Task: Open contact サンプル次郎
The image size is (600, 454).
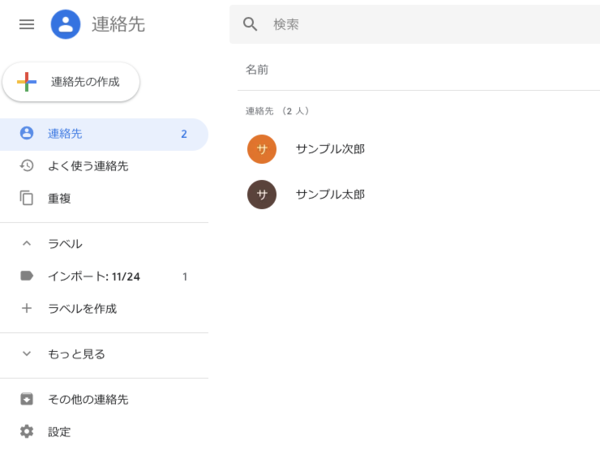Action: click(x=330, y=149)
